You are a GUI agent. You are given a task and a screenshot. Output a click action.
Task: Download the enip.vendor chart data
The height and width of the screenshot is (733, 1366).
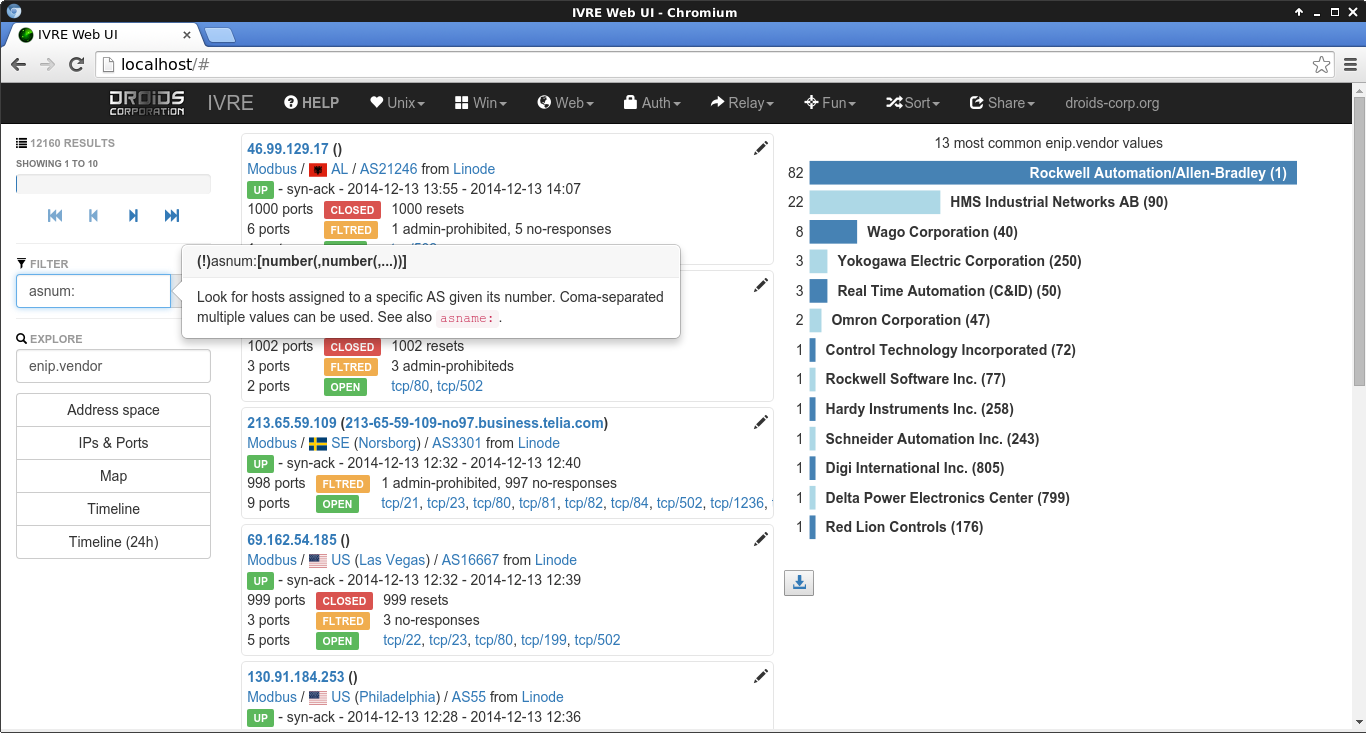pyautogui.click(x=799, y=583)
